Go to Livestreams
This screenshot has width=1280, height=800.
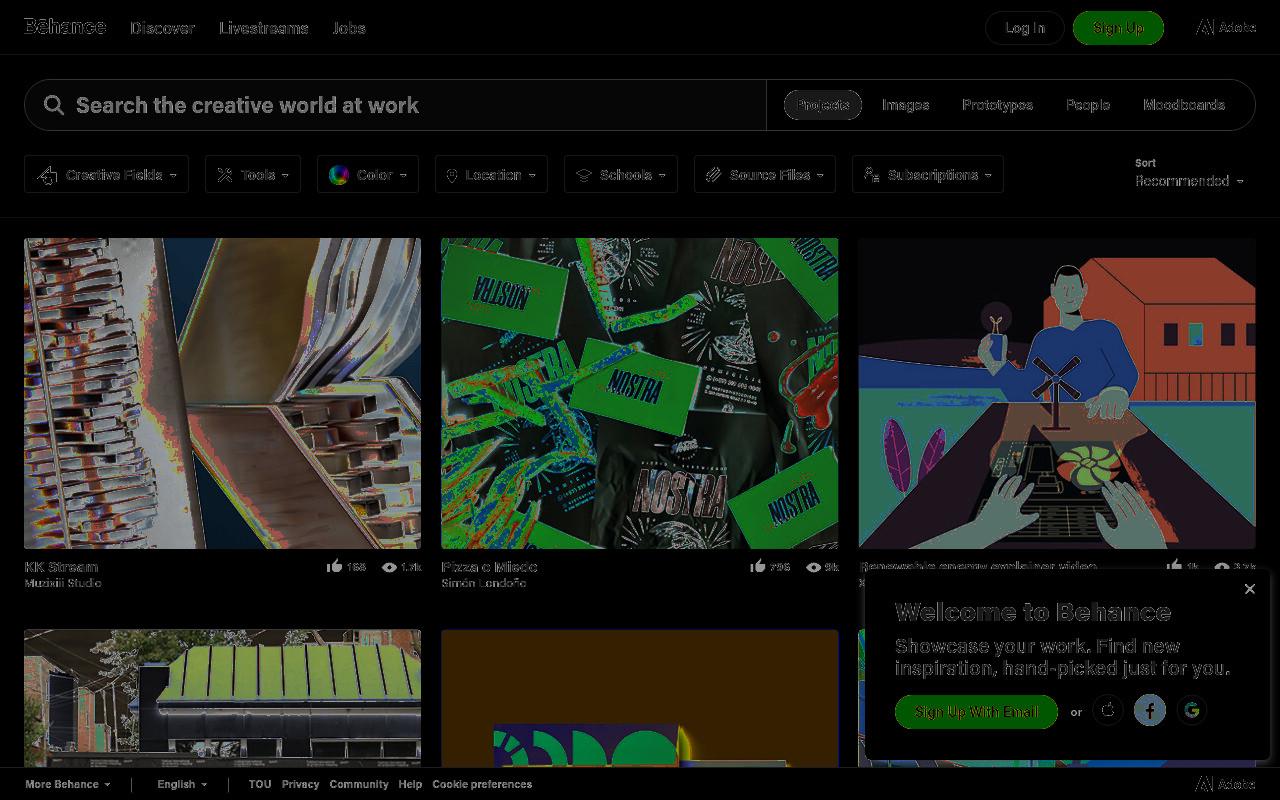click(x=264, y=28)
